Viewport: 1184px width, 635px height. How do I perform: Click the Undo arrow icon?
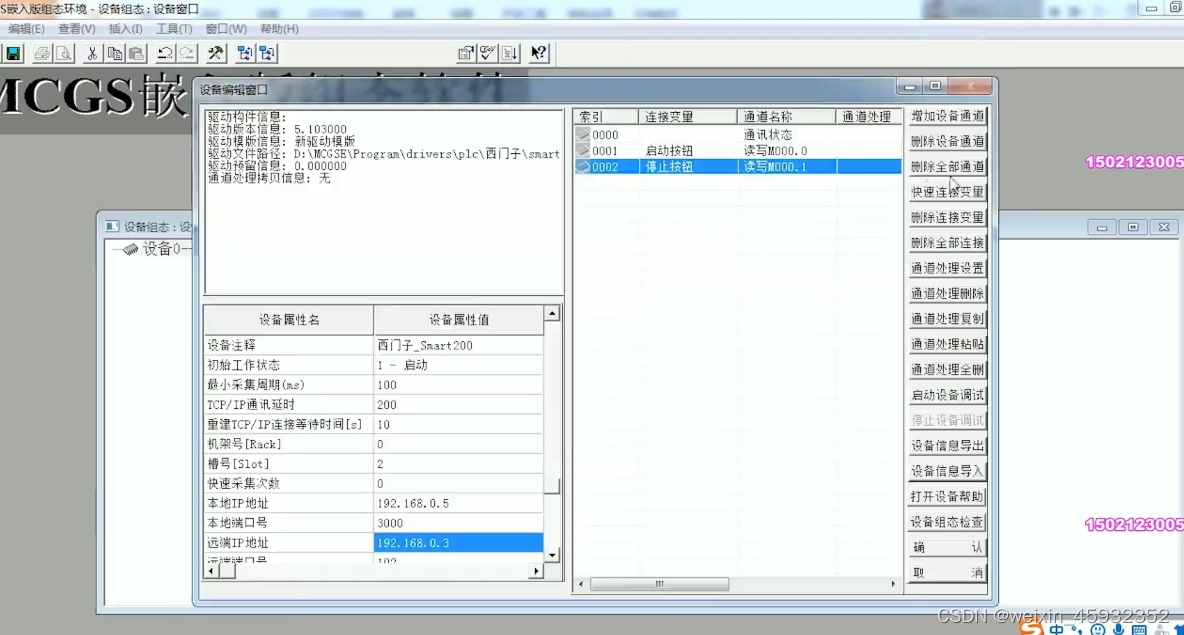point(165,53)
